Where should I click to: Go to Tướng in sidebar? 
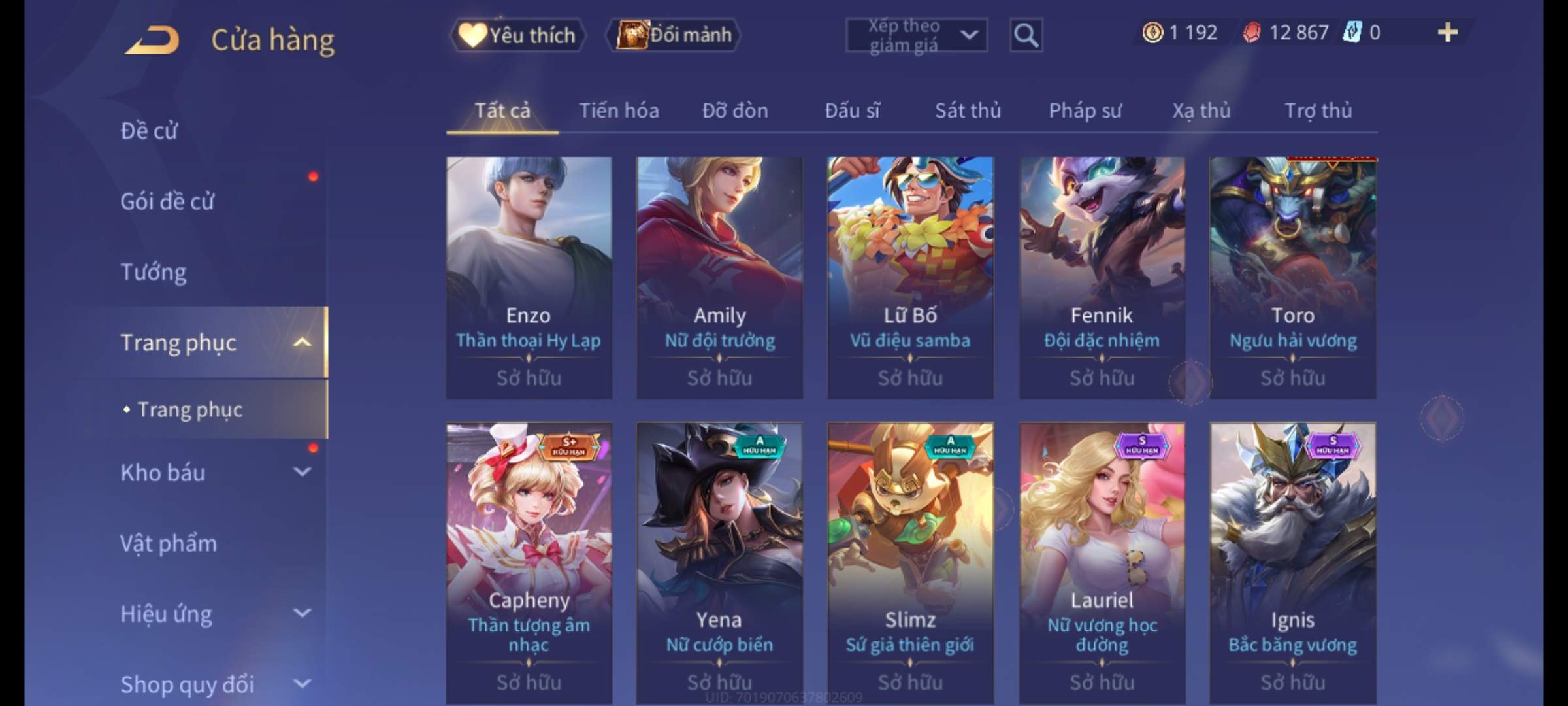[x=154, y=272]
